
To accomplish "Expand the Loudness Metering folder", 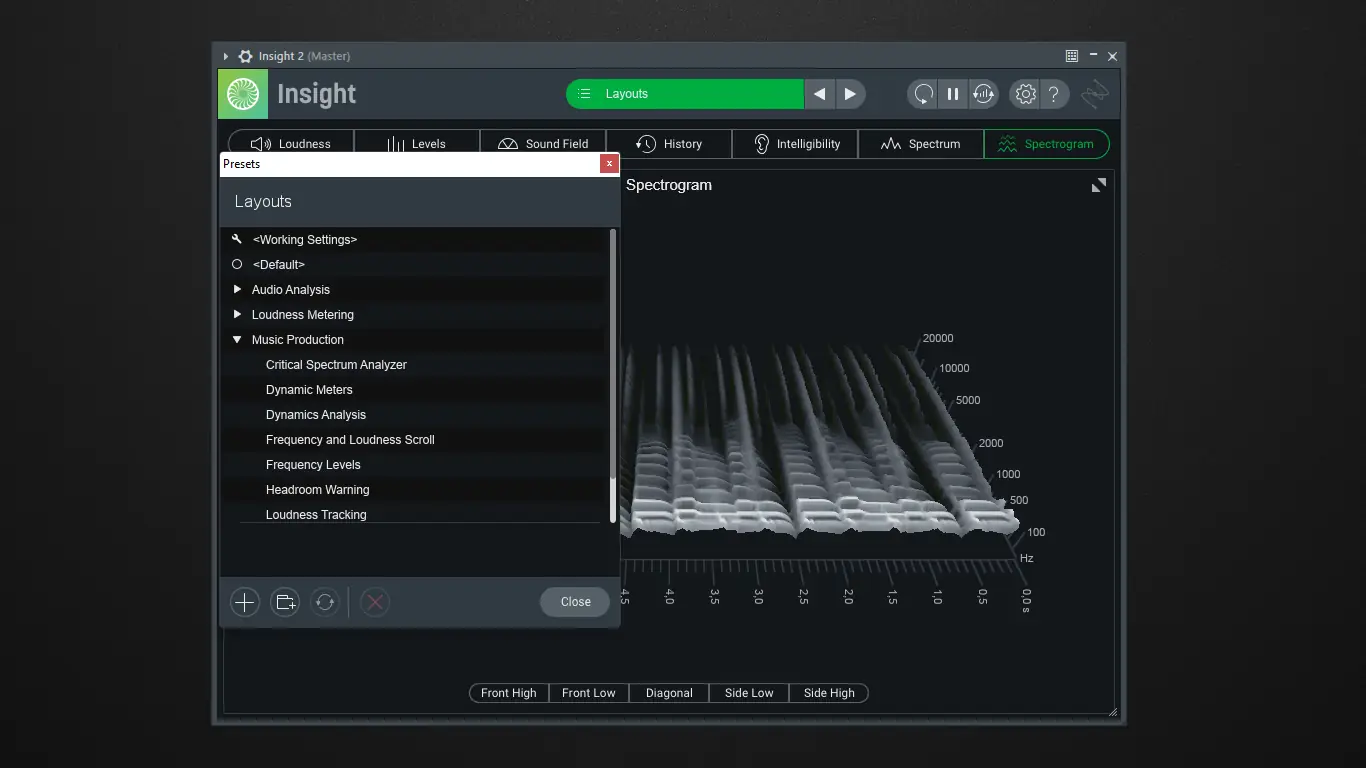I will tap(237, 315).
